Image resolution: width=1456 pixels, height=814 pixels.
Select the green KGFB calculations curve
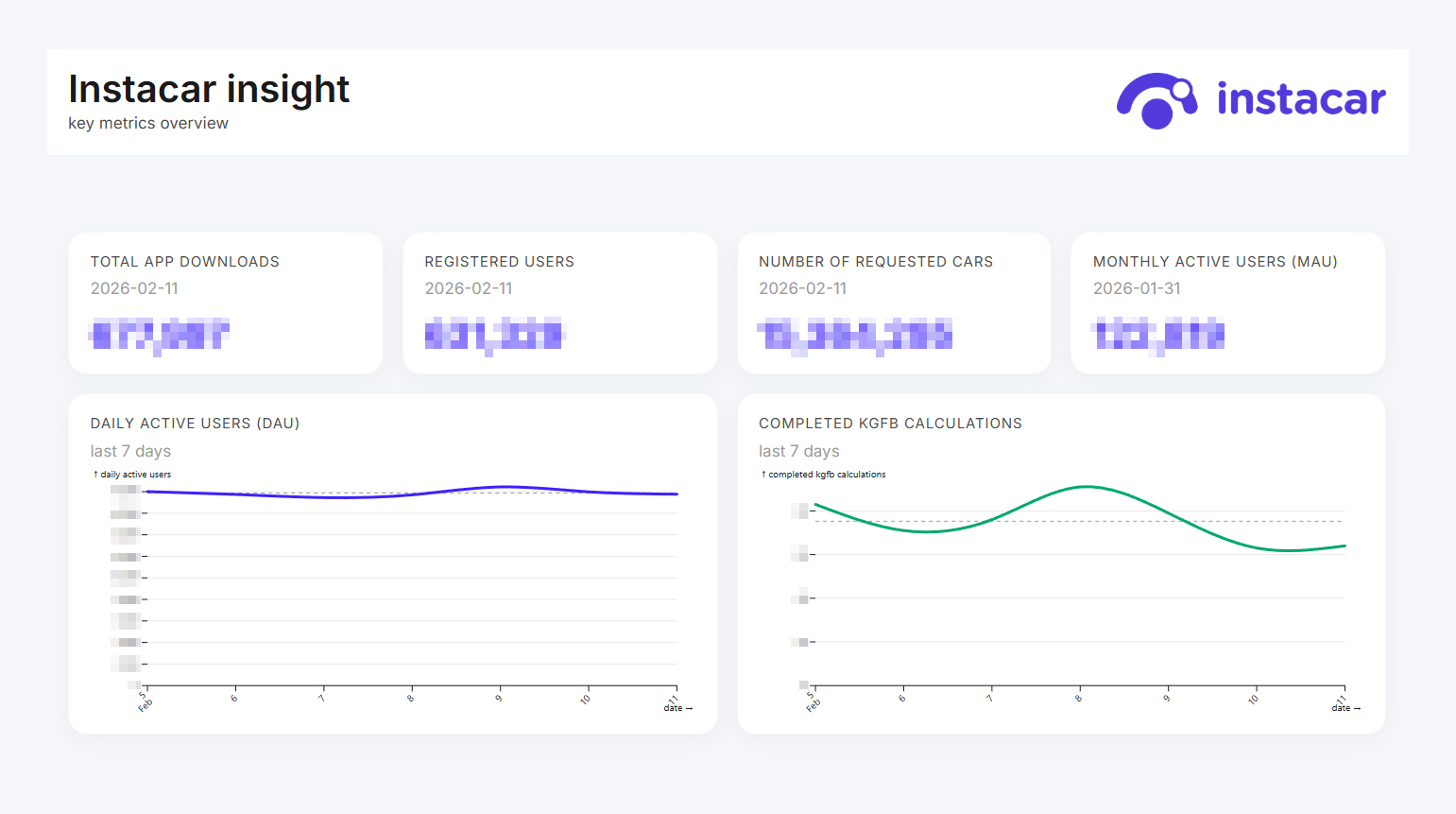pos(1087,488)
